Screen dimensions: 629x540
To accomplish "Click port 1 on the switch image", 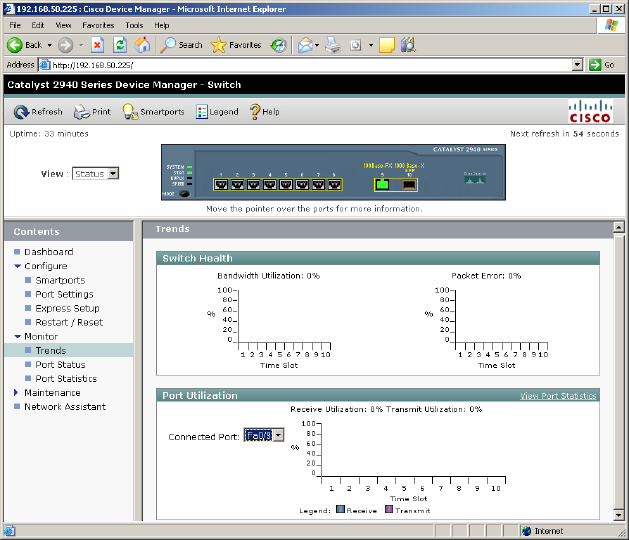I will [x=221, y=185].
